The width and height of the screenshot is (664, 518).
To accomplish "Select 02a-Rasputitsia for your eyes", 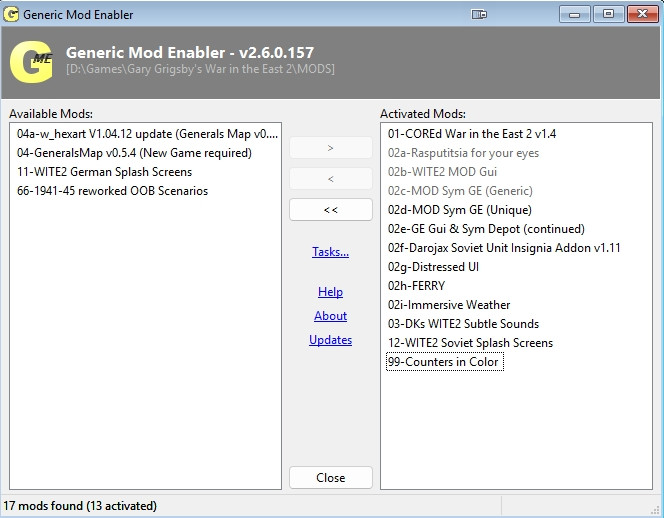I will pyautogui.click(x=463, y=153).
